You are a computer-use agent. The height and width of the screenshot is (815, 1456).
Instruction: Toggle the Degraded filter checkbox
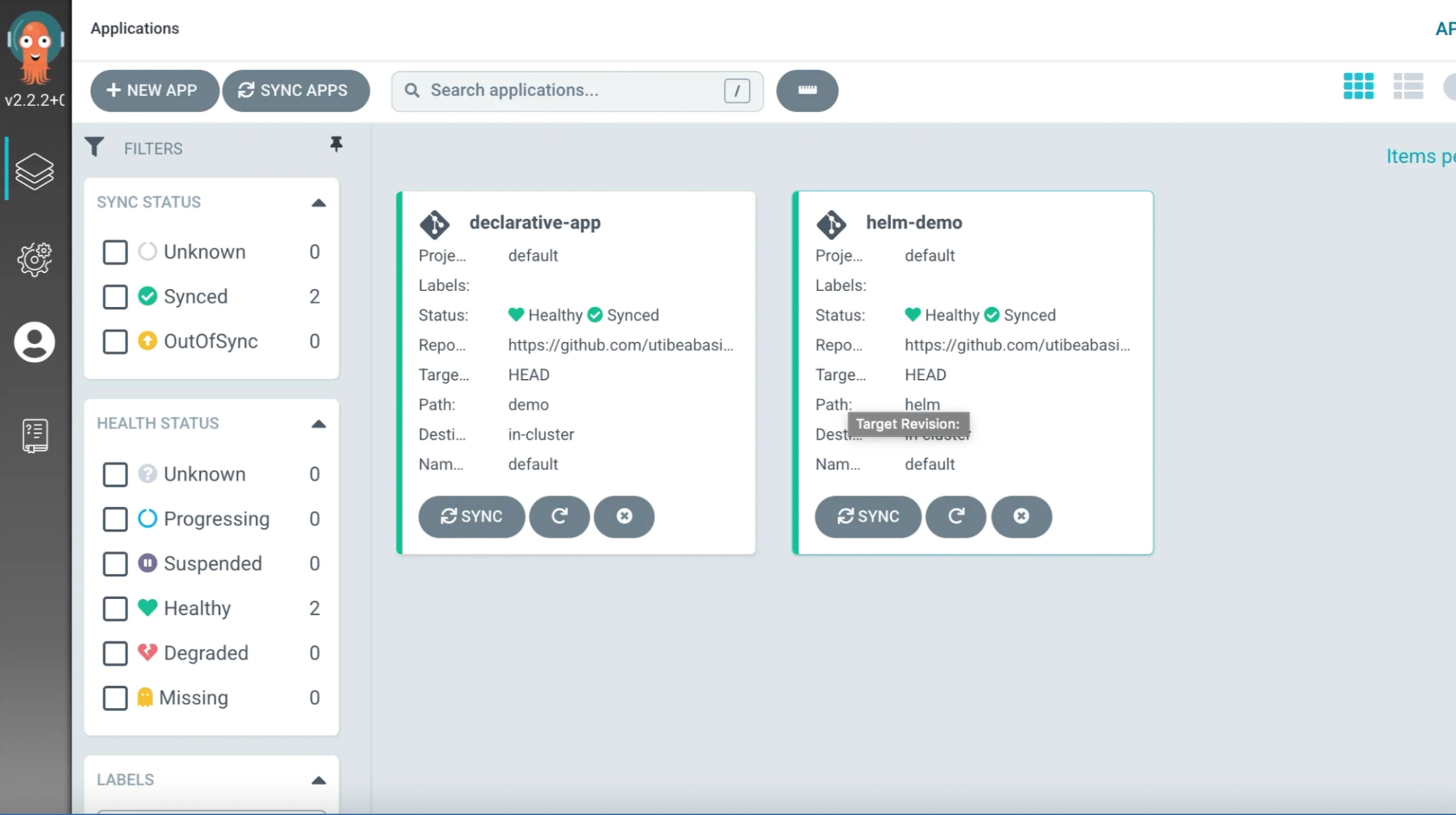(115, 654)
